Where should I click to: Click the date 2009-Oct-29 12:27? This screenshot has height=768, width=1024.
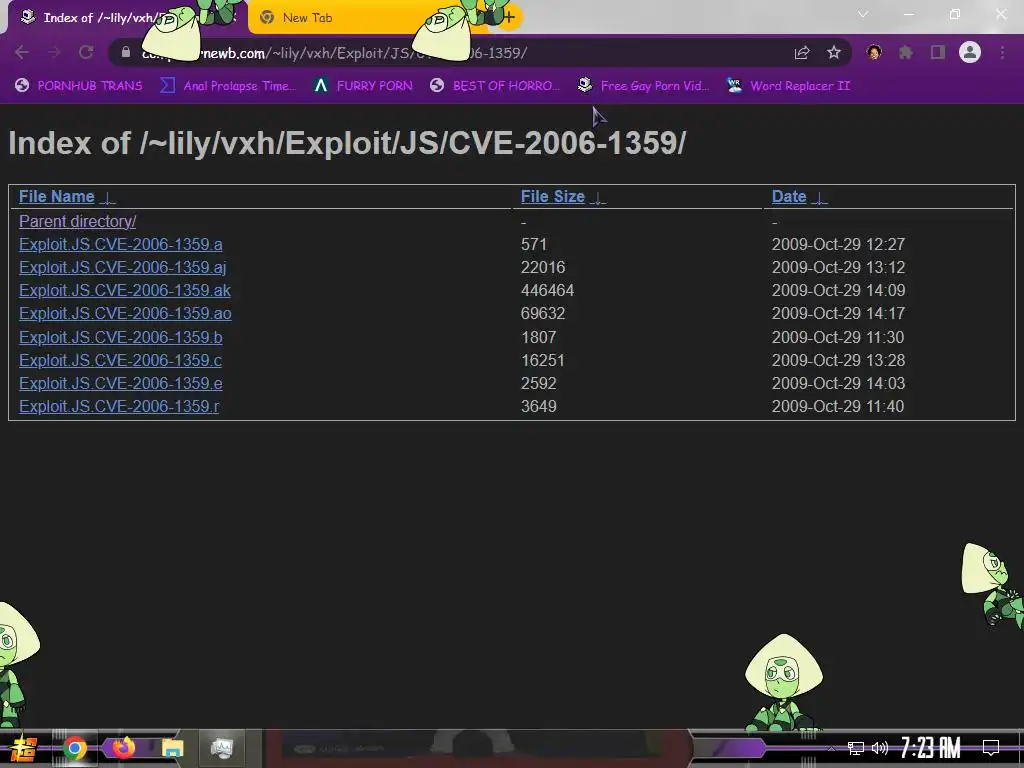tap(839, 244)
